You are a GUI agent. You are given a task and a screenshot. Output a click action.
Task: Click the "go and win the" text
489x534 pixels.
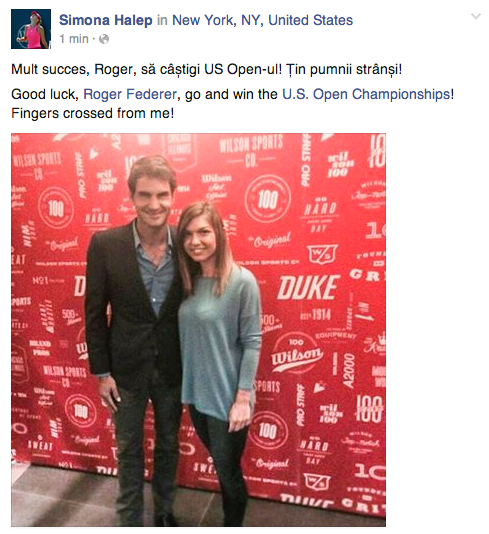pyautogui.click(x=231, y=94)
